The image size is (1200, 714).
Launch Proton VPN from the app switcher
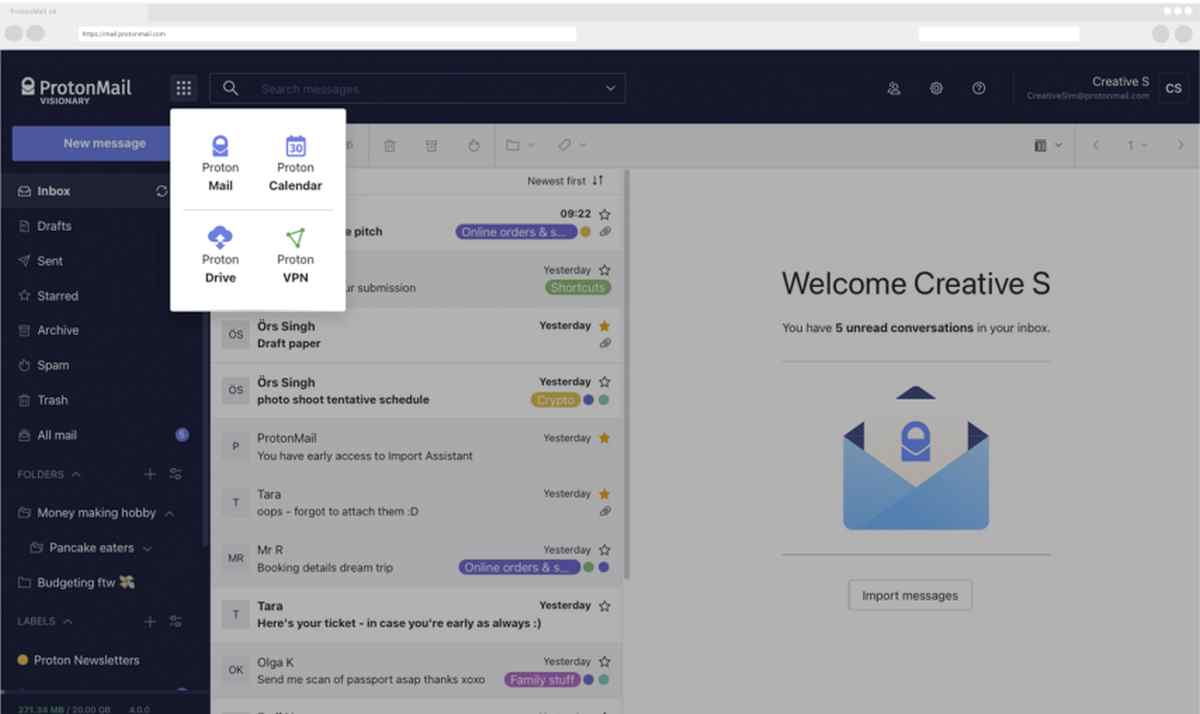pyautogui.click(x=295, y=255)
